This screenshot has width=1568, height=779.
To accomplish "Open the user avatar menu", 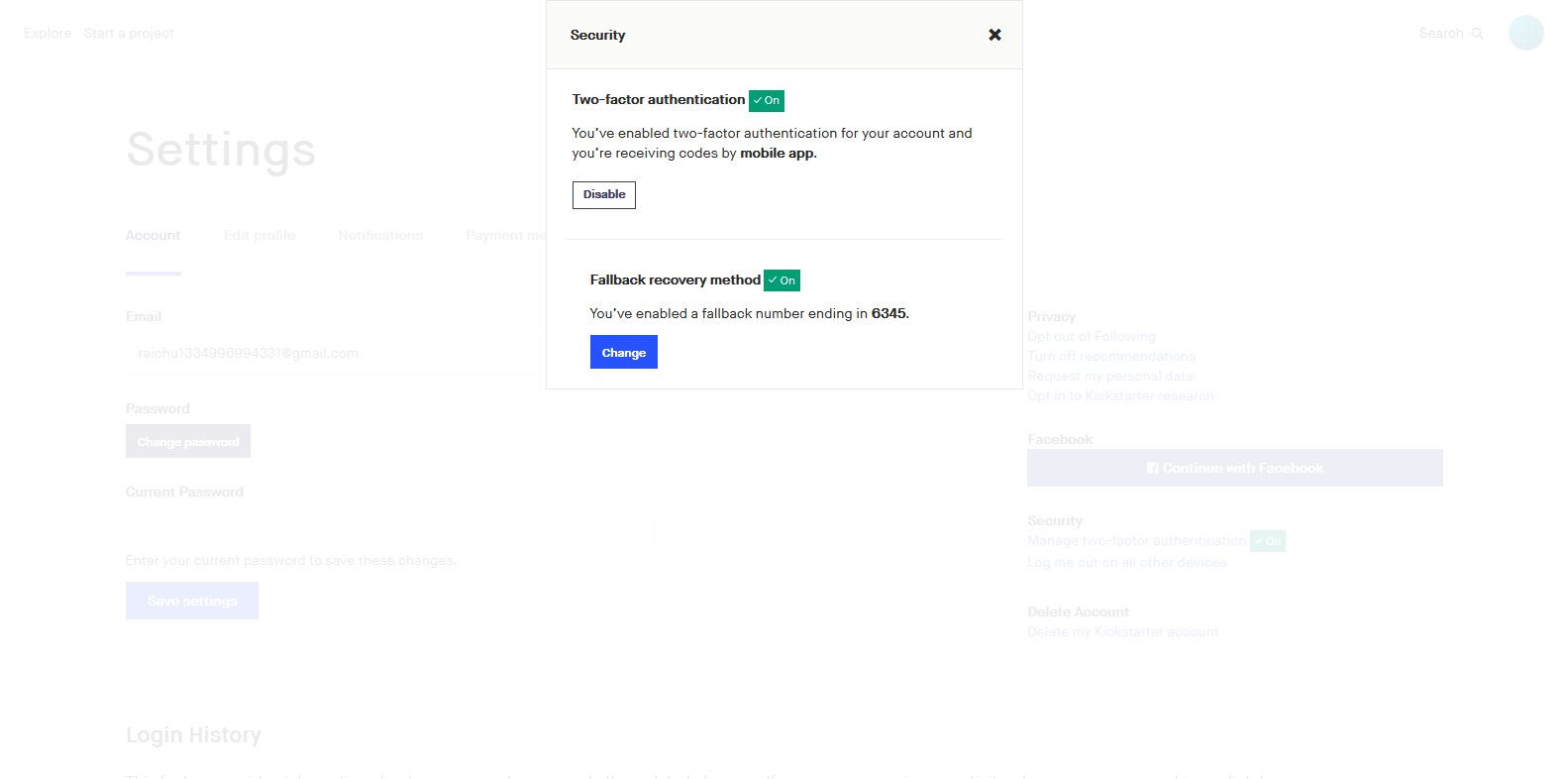I will pyautogui.click(x=1525, y=33).
